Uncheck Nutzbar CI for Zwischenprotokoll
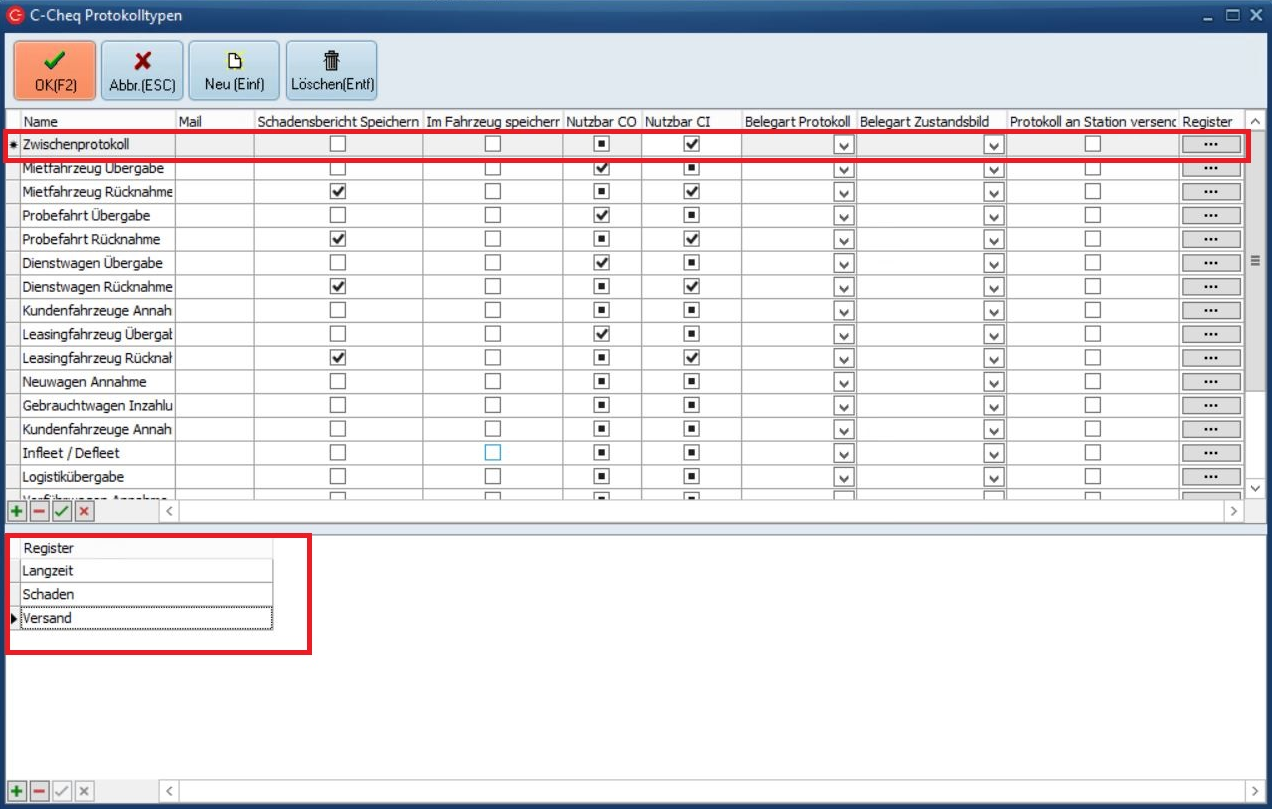The height and width of the screenshot is (809, 1272). [691, 144]
